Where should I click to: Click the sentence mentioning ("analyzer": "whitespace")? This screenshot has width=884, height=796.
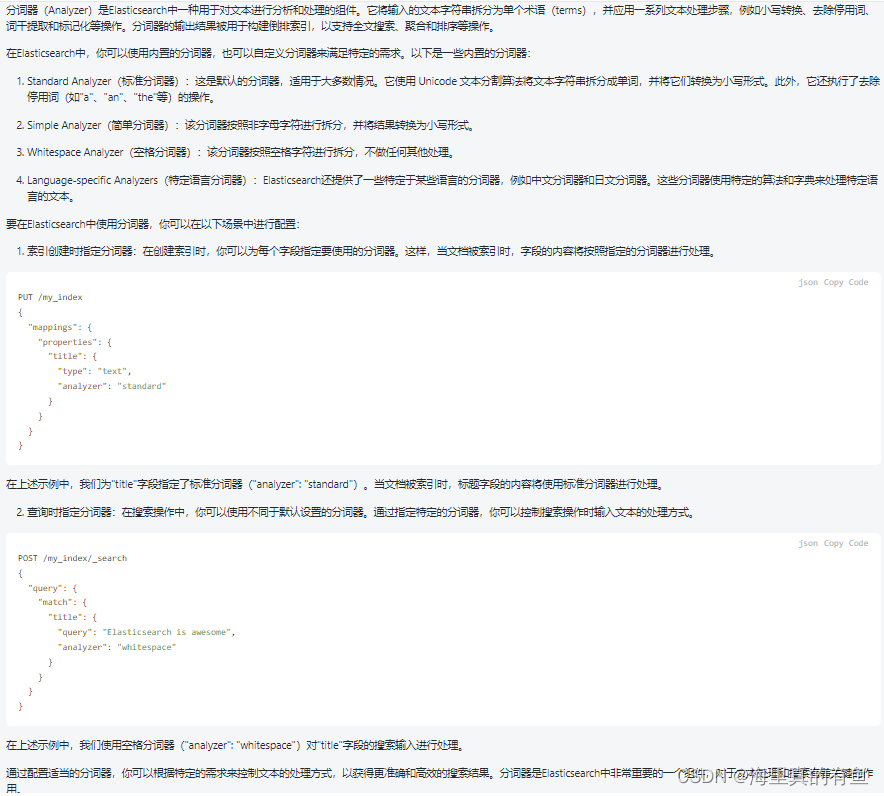pyautogui.click(x=236, y=745)
